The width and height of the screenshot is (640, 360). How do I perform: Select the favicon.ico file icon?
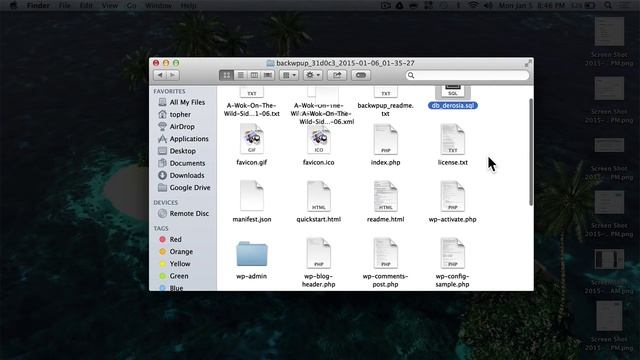point(319,139)
